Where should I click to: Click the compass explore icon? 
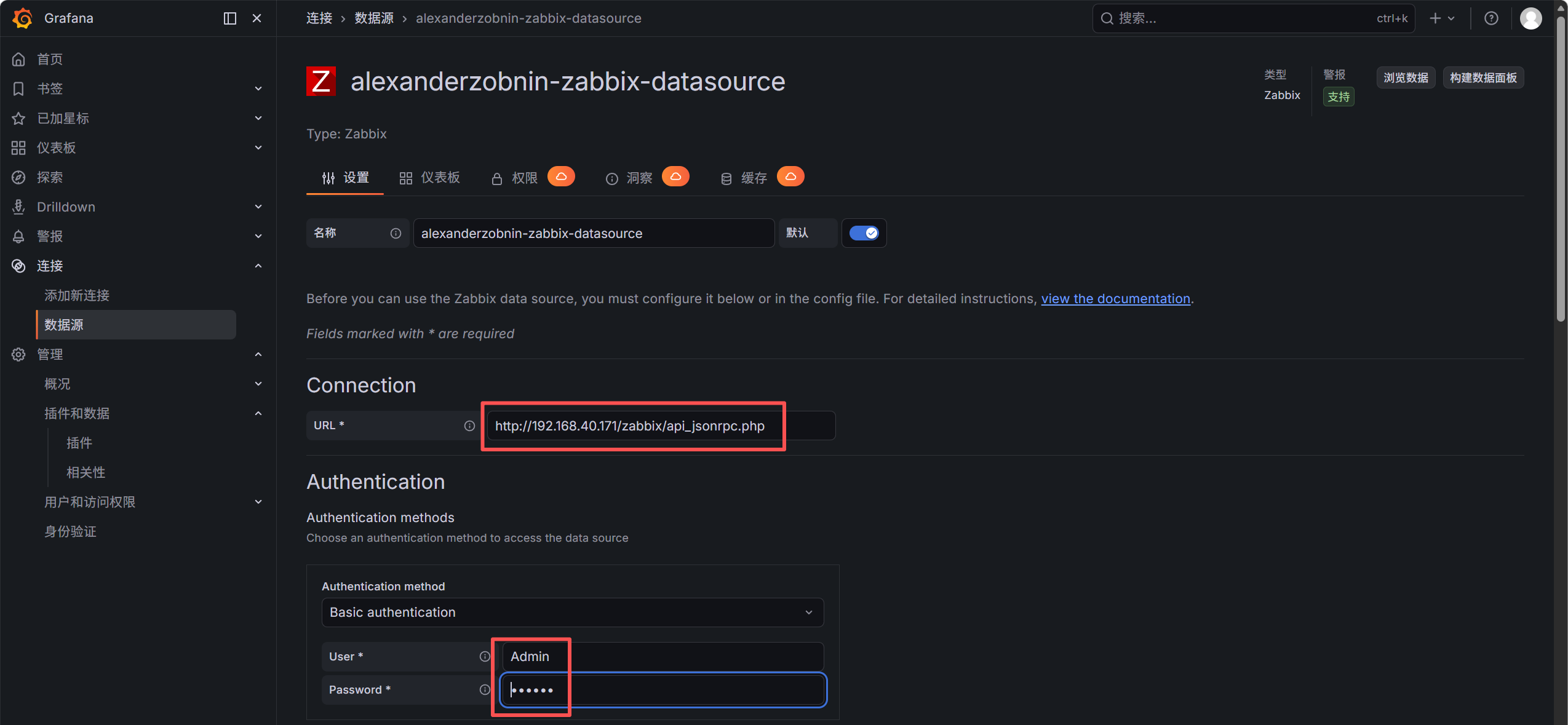point(18,177)
